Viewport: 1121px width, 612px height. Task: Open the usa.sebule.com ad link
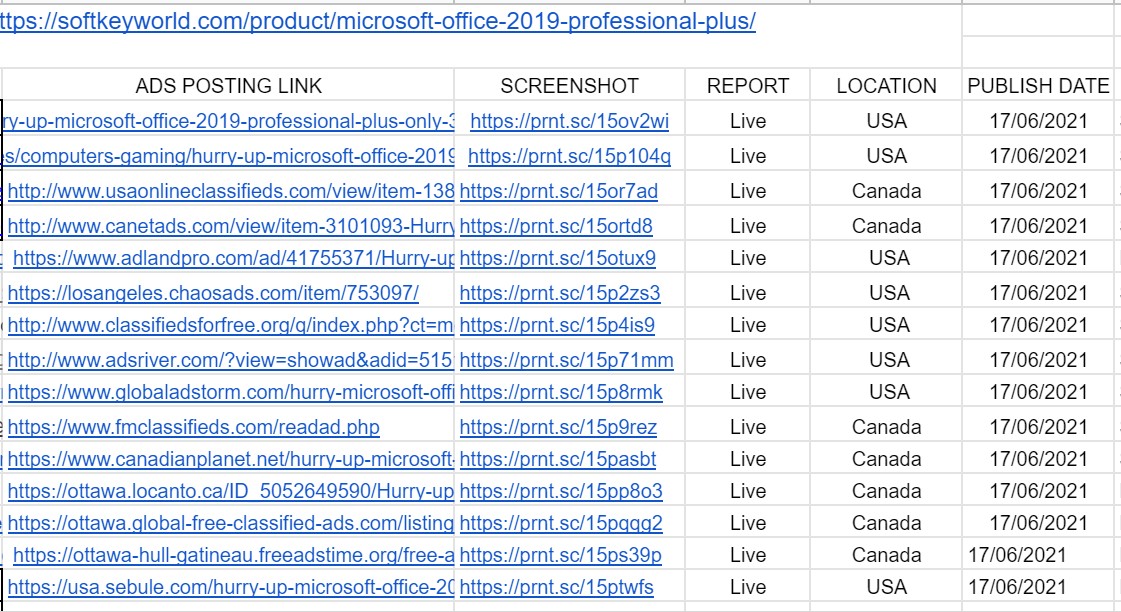pos(231,588)
